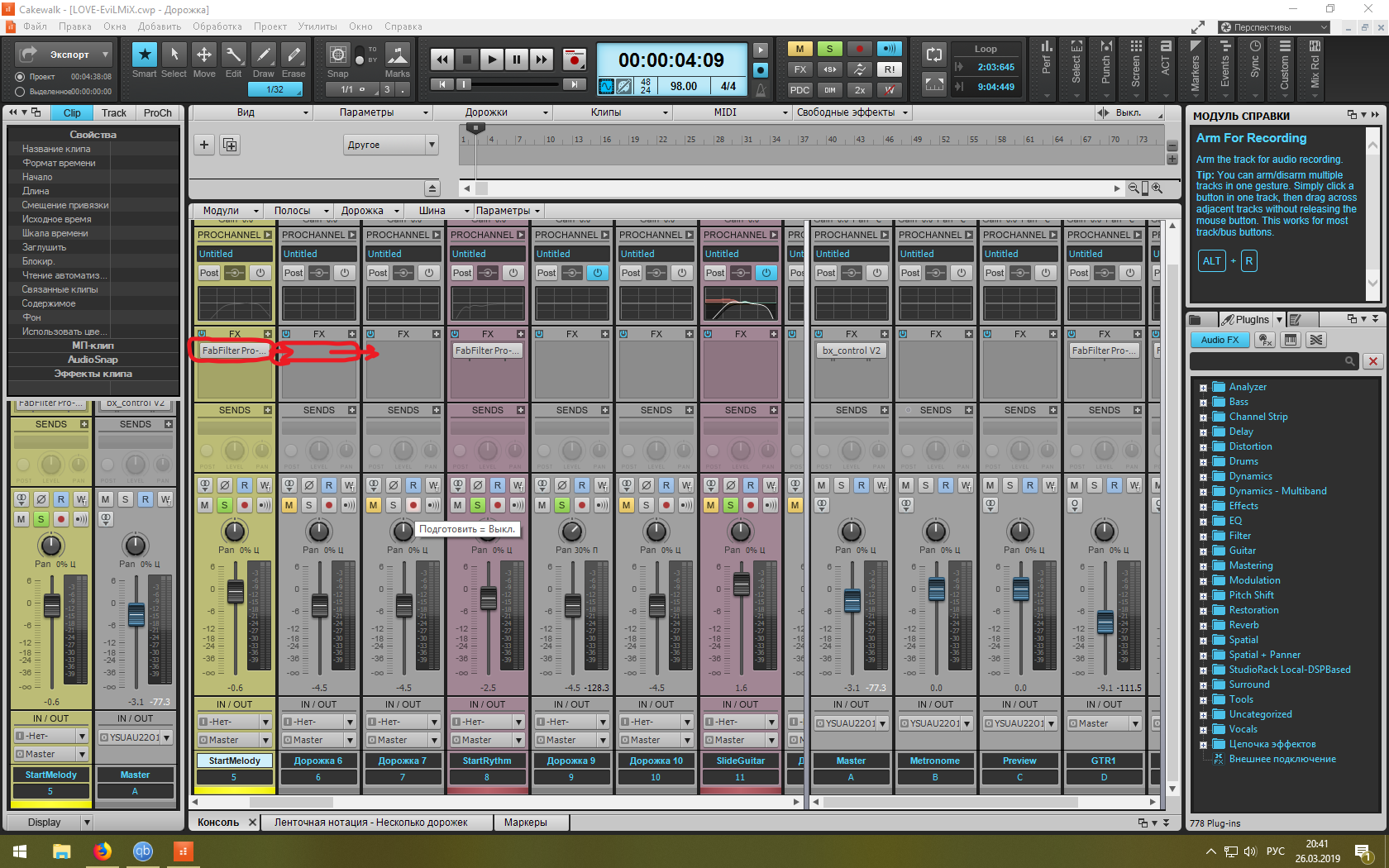The width and height of the screenshot is (1389, 868).
Task: Select the Move tool
Action: coord(203,55)
